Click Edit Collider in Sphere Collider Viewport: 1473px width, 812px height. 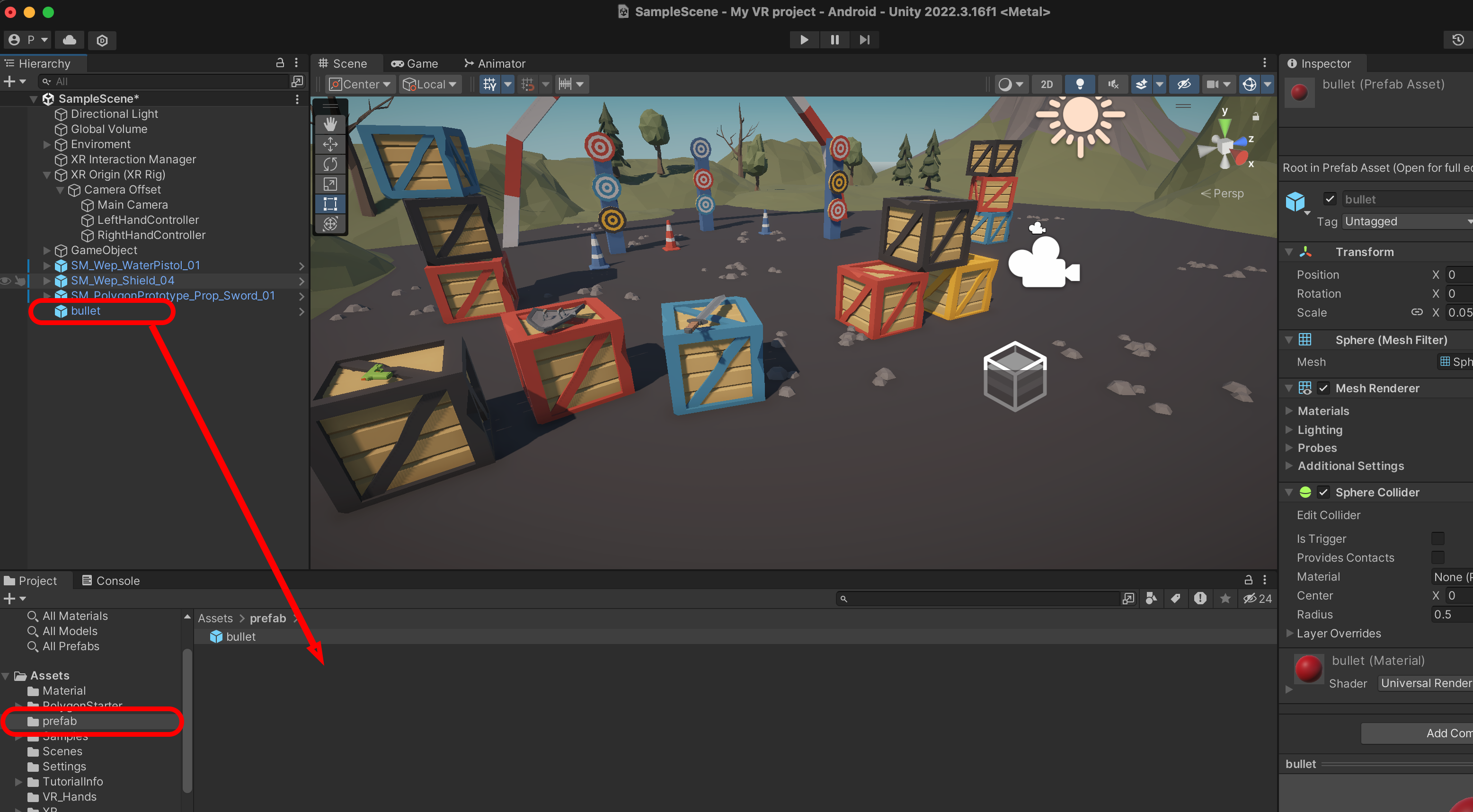(1328, 515)
